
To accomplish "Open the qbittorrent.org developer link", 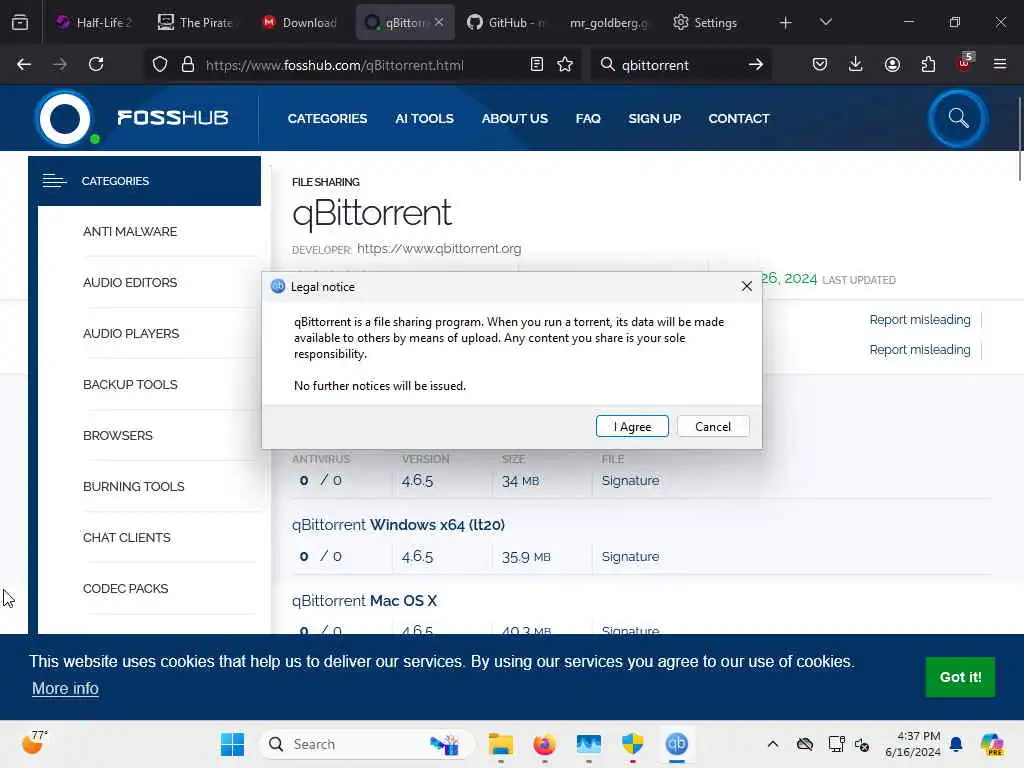I will pyautogui.click(x=439, y=249).
